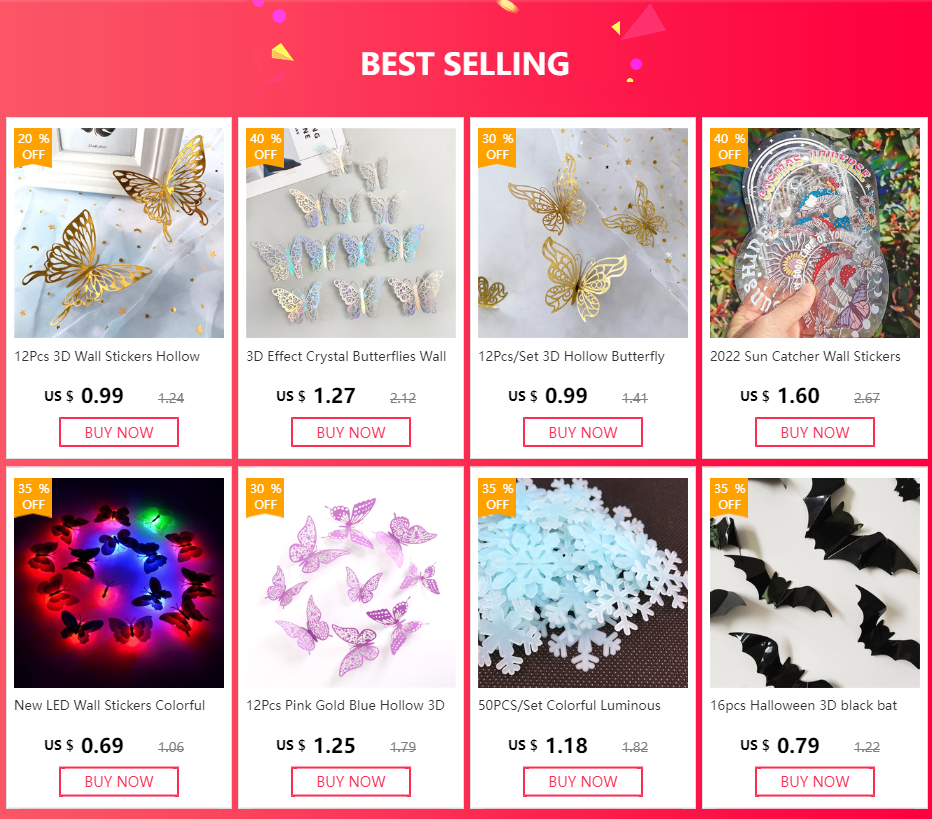The height and width of the screenshot is (819, 932).
Task: Open the 3D Effect Crystal Butterflies image
Action: coord(351,233)
